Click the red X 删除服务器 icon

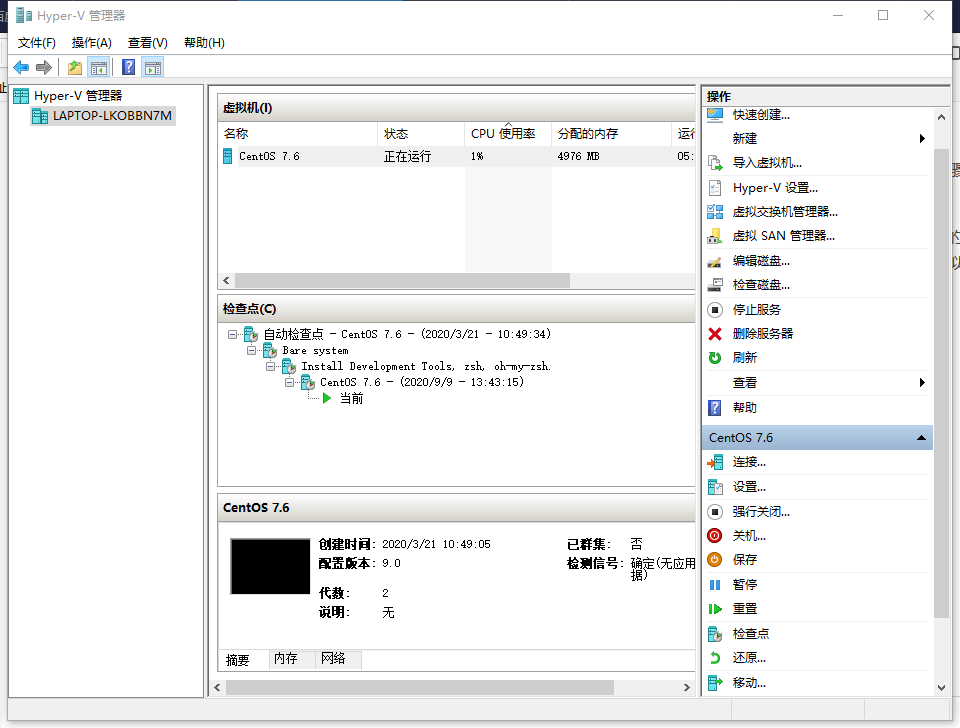[714, 334]
